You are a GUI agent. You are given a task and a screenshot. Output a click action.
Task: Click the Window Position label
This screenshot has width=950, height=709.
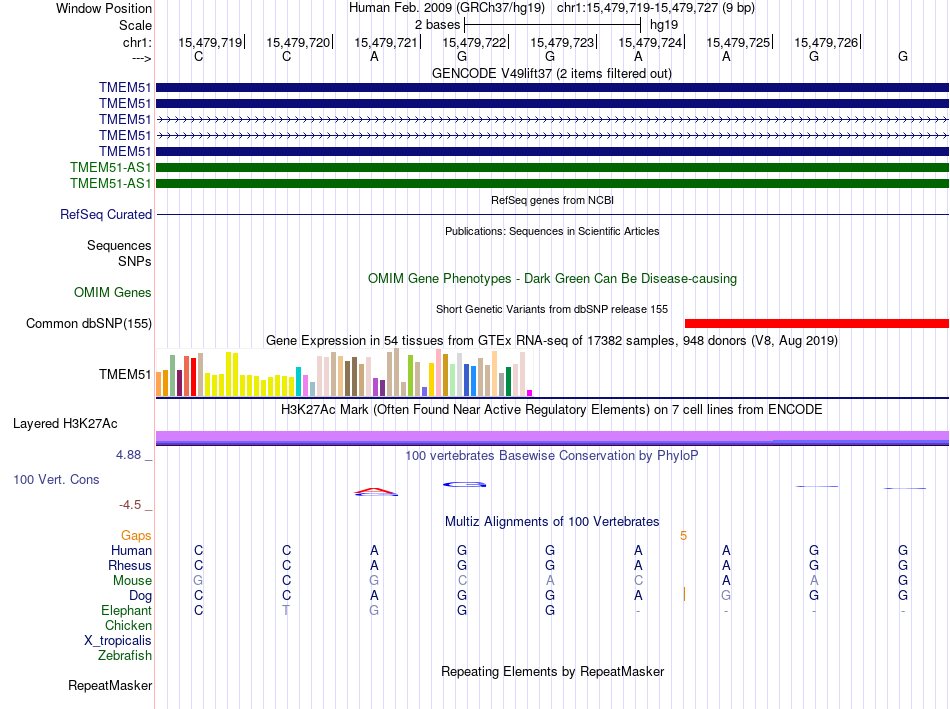pos(104,8)
